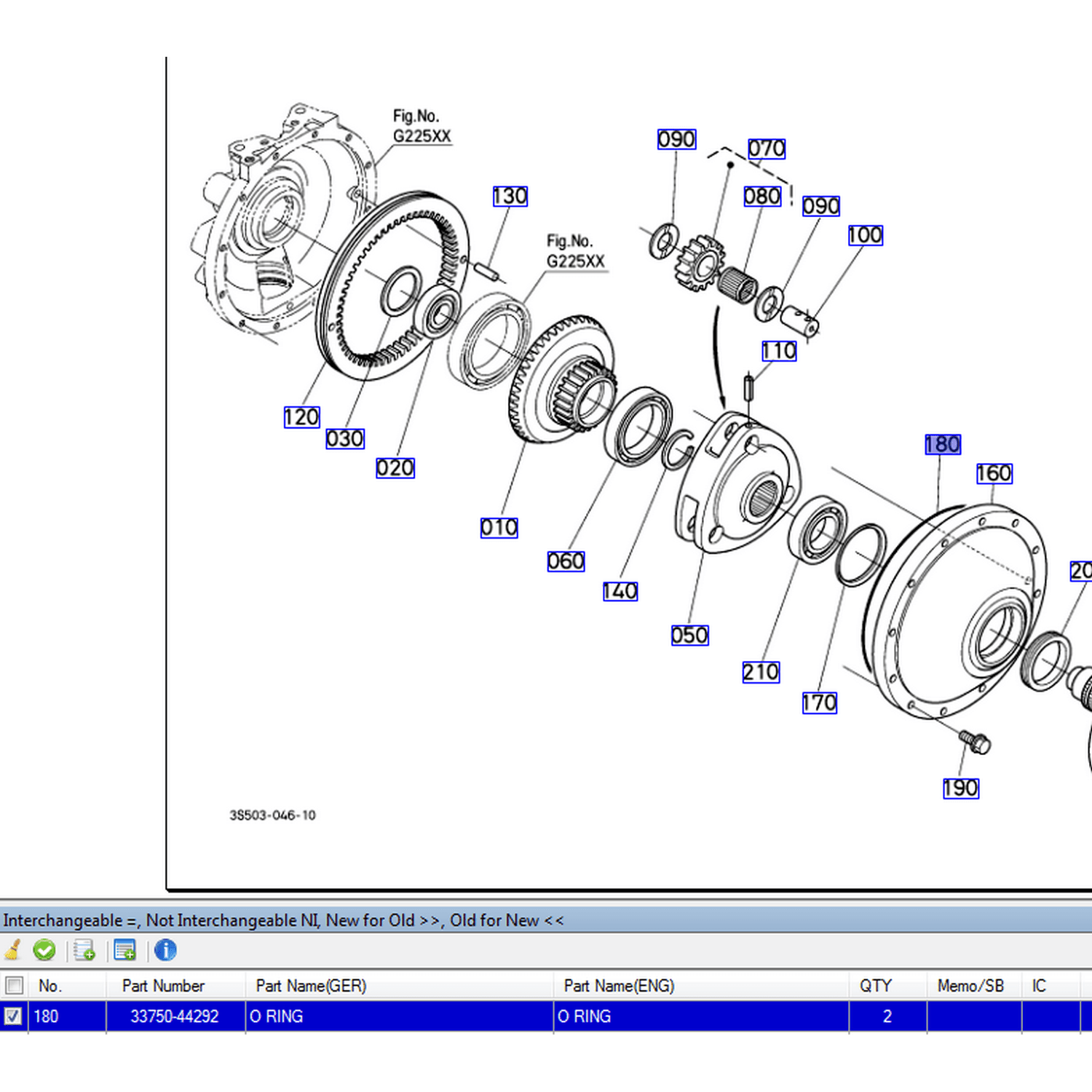Select callout 210 in the diagram
This screenshot has width=1092, height=1092.
tap(761, 672)
